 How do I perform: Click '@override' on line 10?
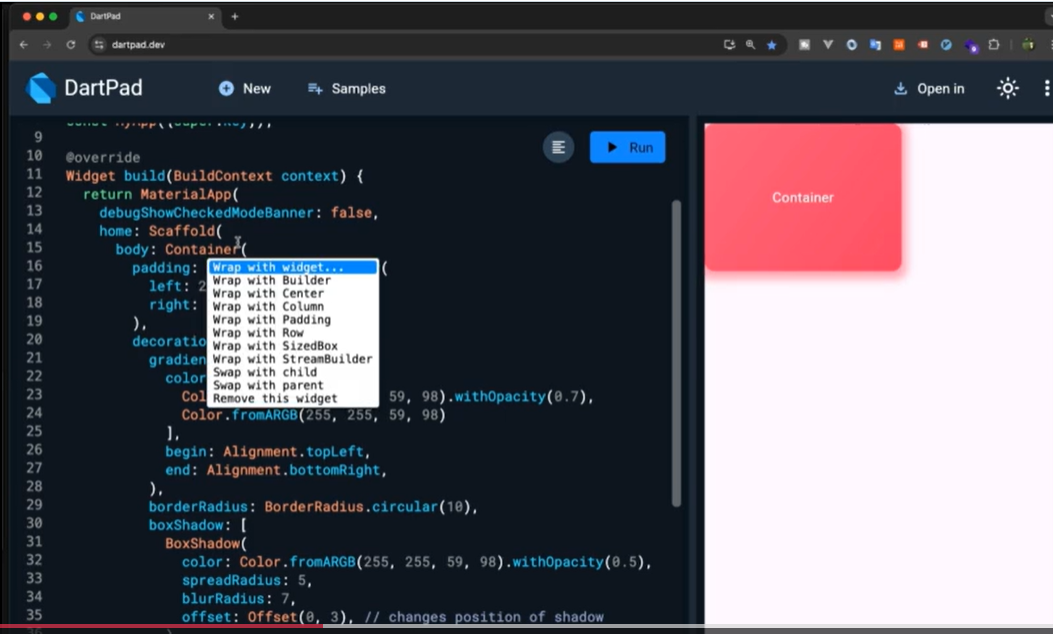click(x=103, y=157)
